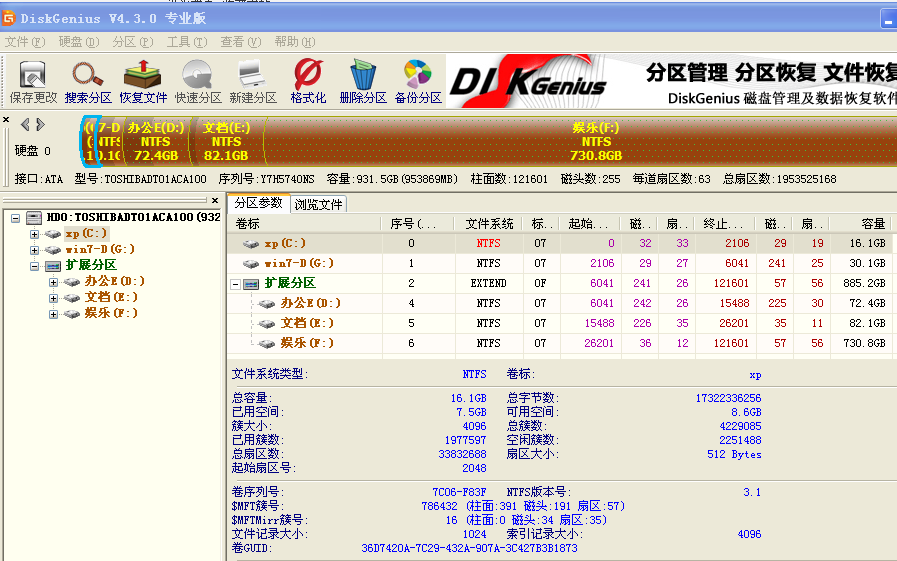The height and width of the screenshot is (561, 897).
Task: Select the 办公E (D:) row in partition table
Action: click(x=559, y=304)
